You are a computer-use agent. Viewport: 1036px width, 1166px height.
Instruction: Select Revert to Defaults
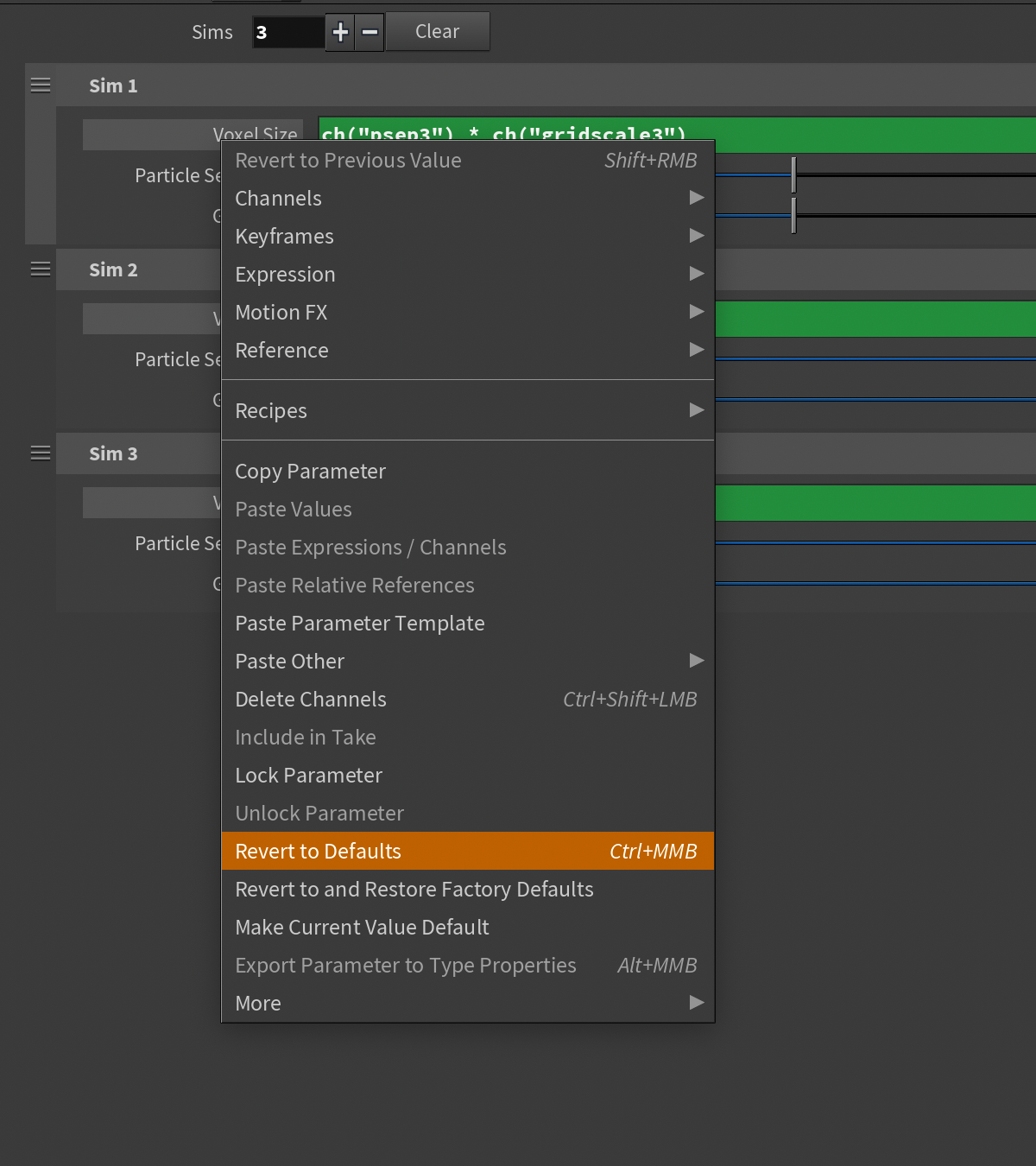point(467,852)
